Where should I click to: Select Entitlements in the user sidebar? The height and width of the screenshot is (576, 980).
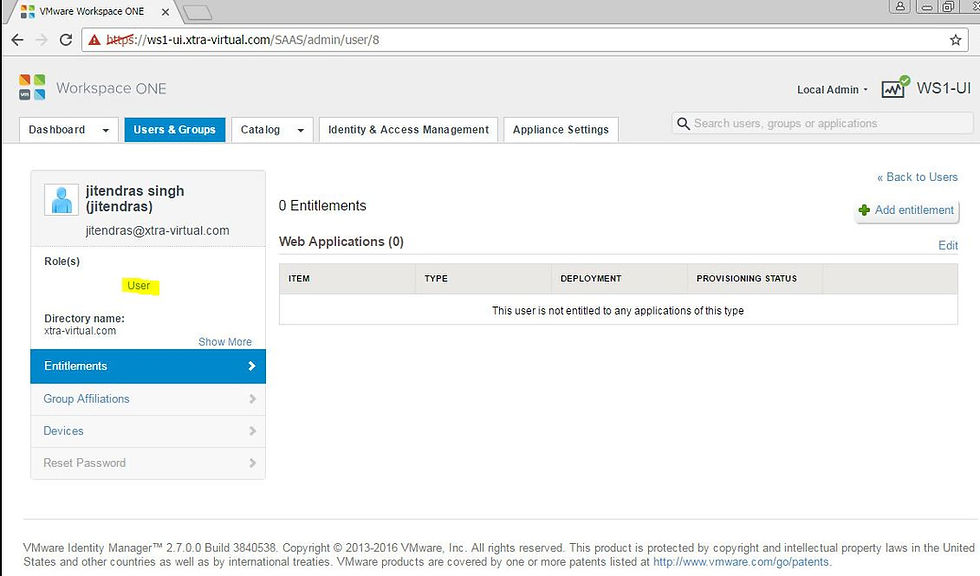tap(148, 366)
